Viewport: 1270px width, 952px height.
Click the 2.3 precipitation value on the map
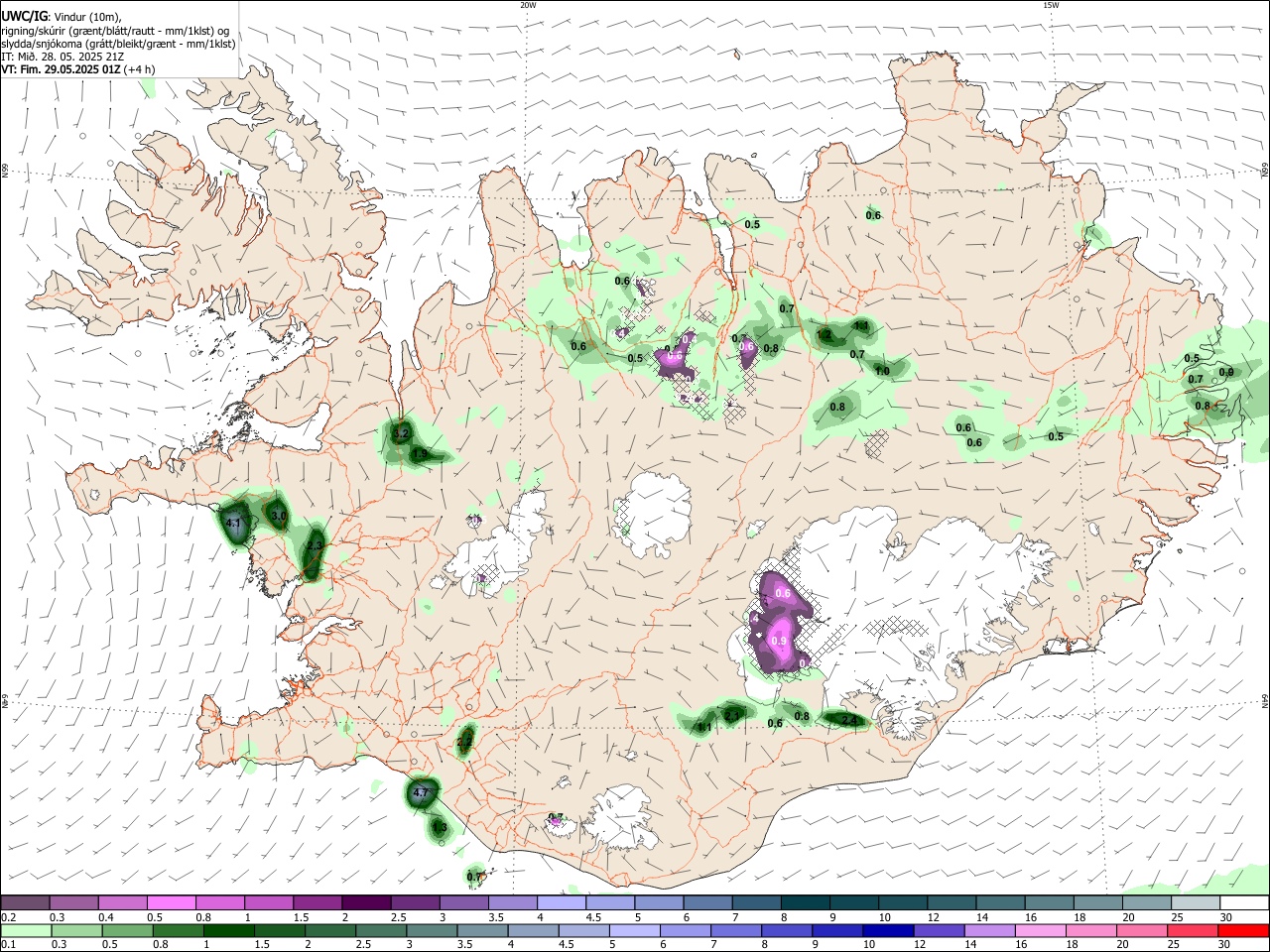coord(315,546)
